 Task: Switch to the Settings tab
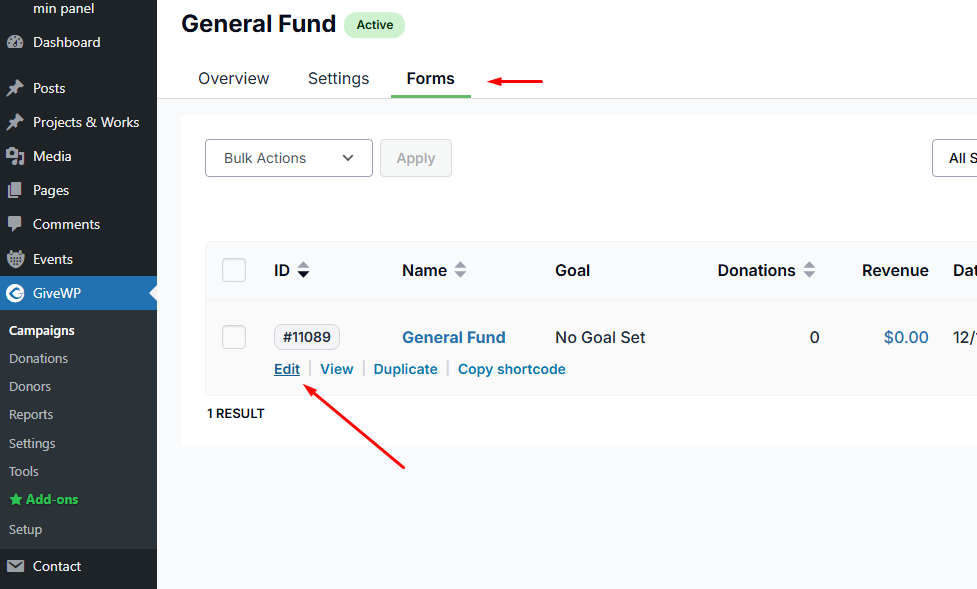(338, 79)
